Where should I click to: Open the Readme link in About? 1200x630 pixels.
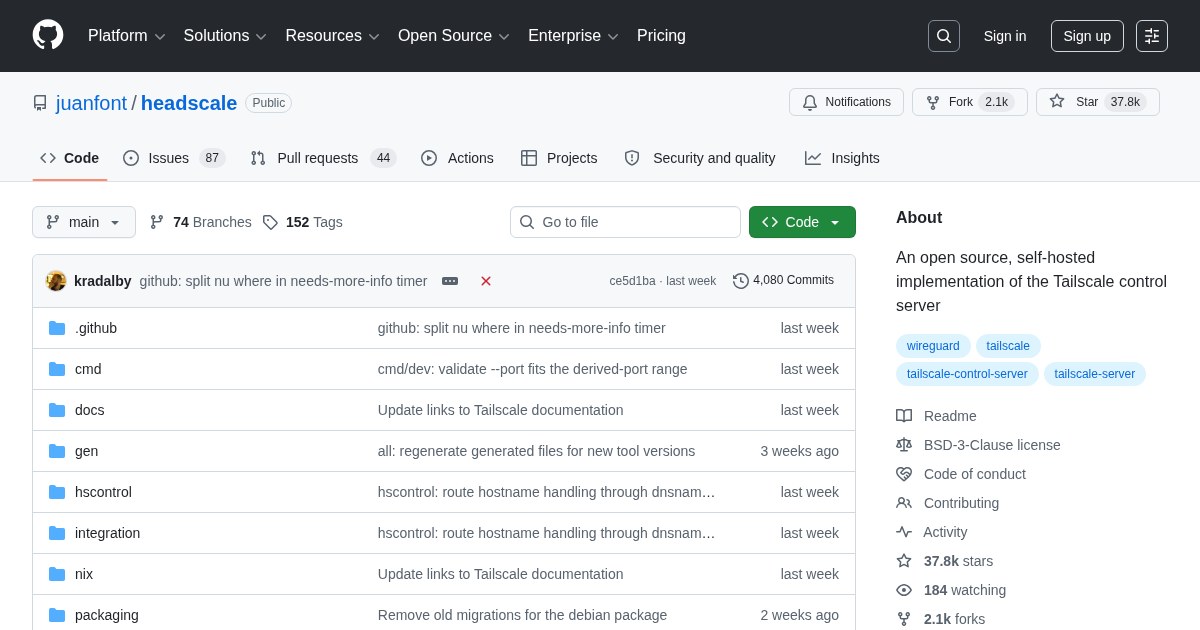pos(936,416)
